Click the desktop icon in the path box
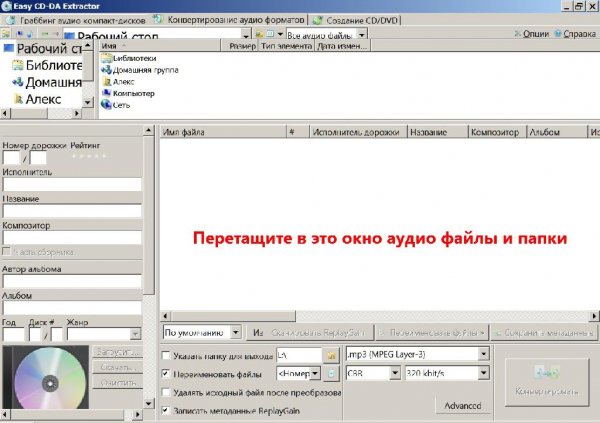 [69, 36]
